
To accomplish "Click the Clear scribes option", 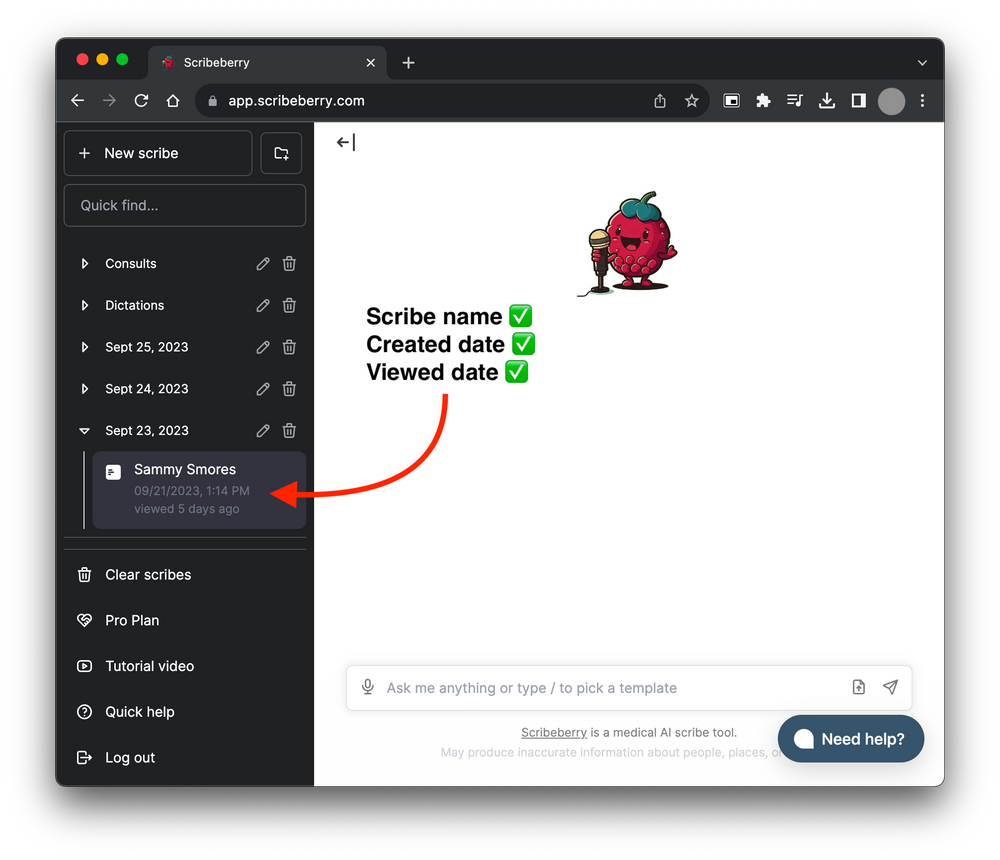I will (x=147, y=575).
